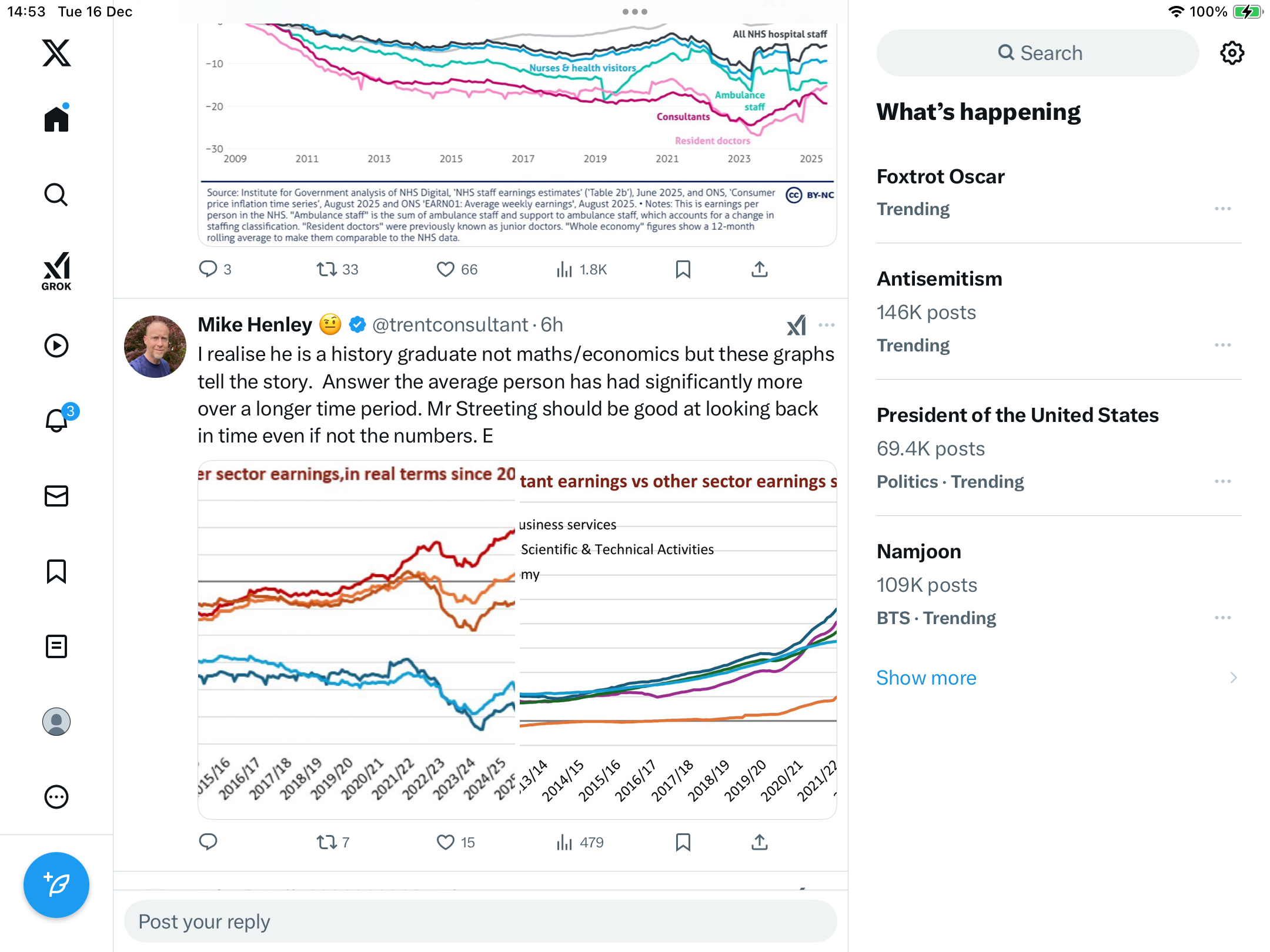
Task: Open more options for Foxtrot Oscar trend
Action: pos(1223,209)
